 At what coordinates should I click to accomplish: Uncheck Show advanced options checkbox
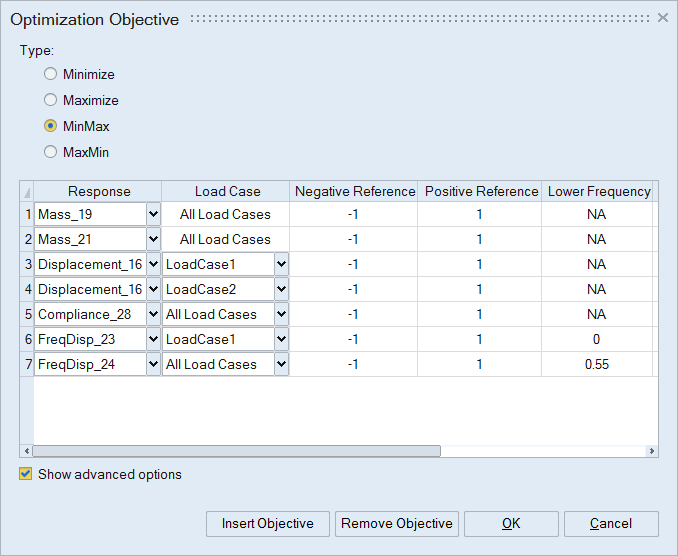tap(26, 474)
